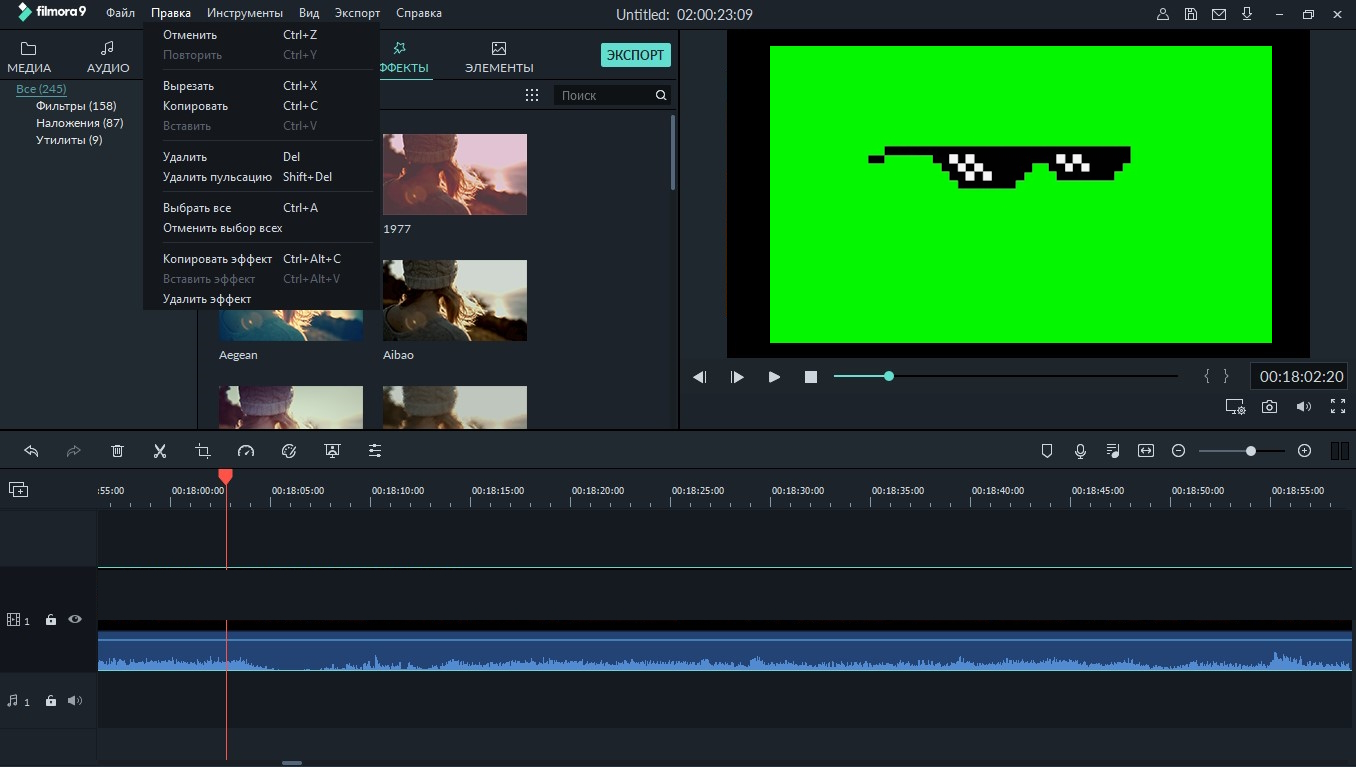
Task: Toggle visibility eye of video track 1
Action: point(75,620)
